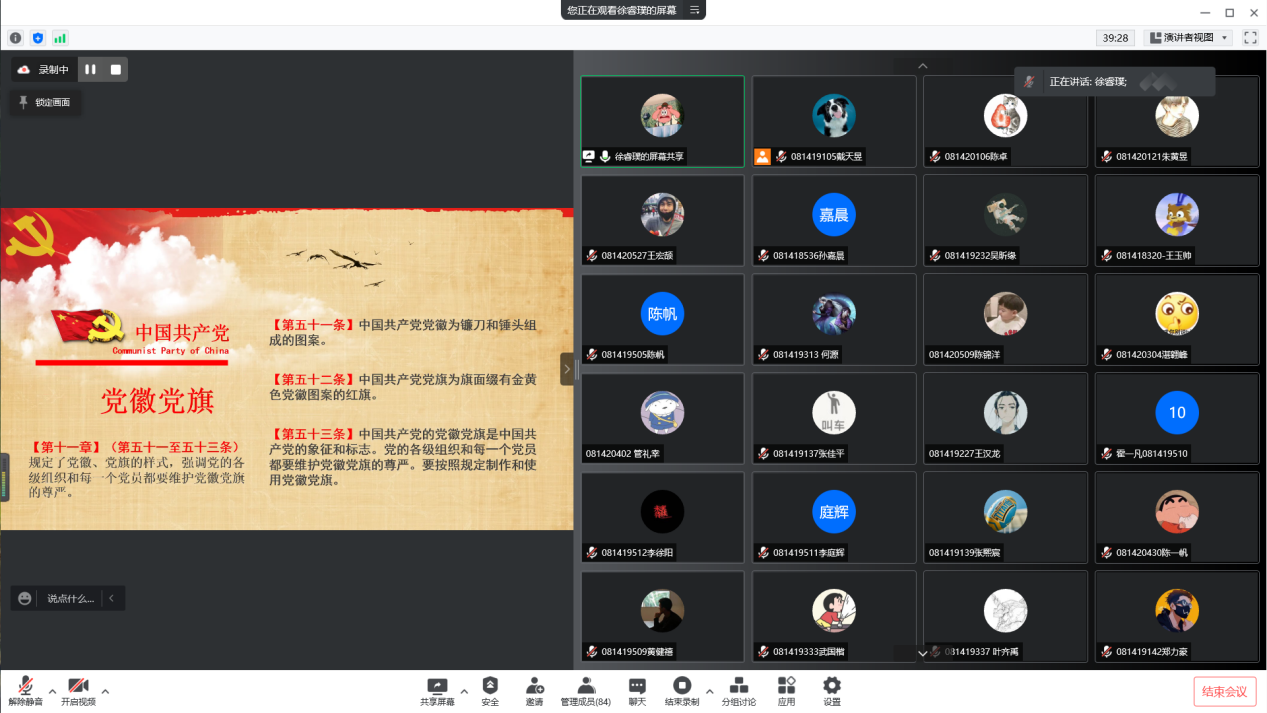Page down the participant grid arrow
Image resolution: width=1267 pixels, height=713 pixels.
pos(923,652)
